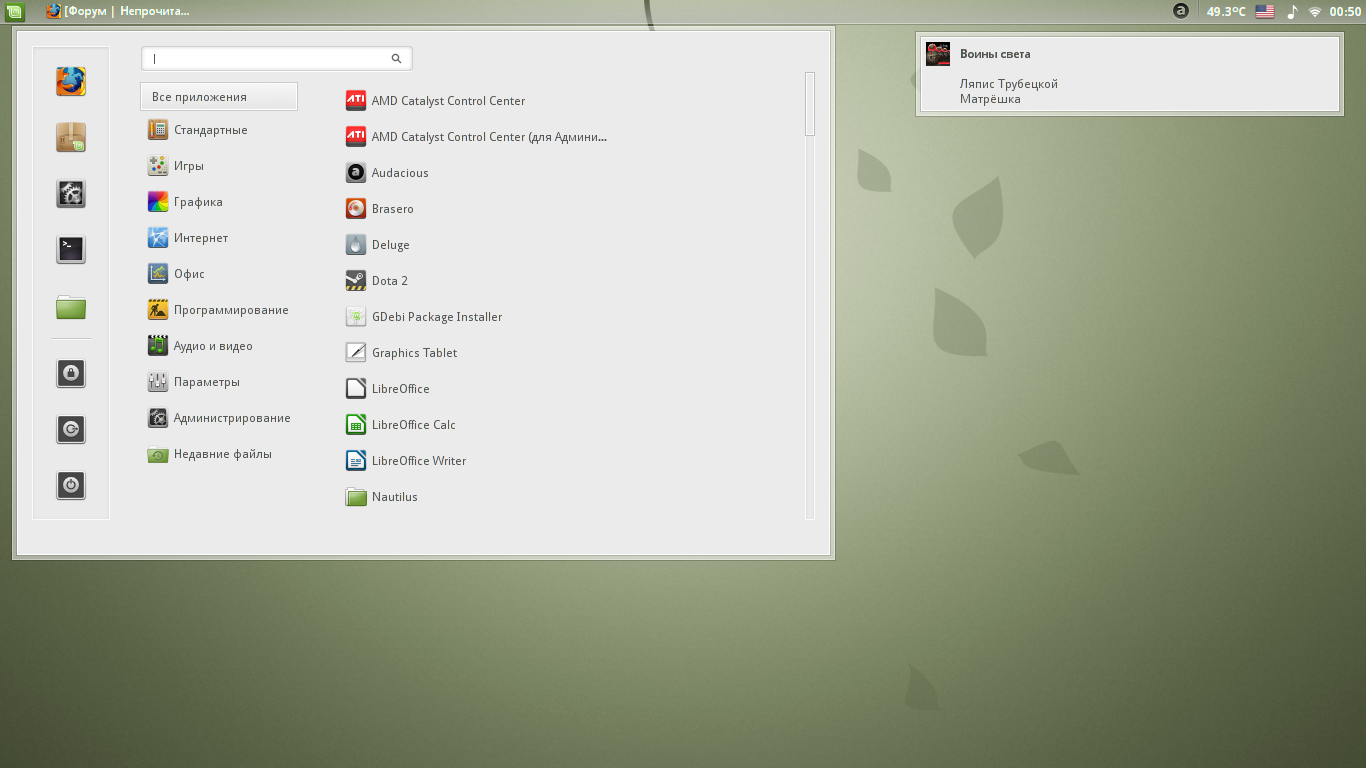Open the Software Manager favorites icon
Viewport: 1366px width, 768px height.
70,137
